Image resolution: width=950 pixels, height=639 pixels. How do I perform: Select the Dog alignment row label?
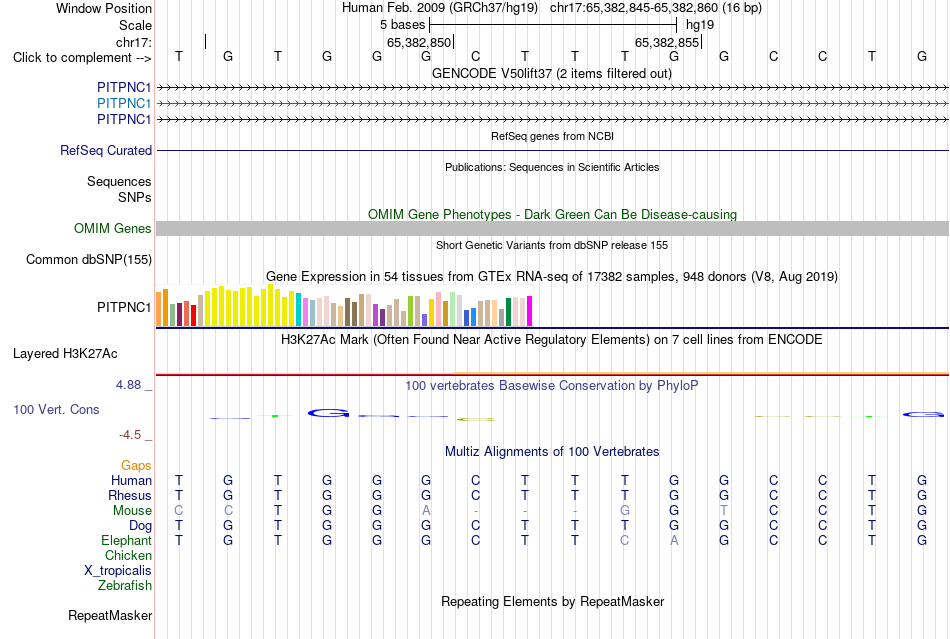(x=140, y=526)
